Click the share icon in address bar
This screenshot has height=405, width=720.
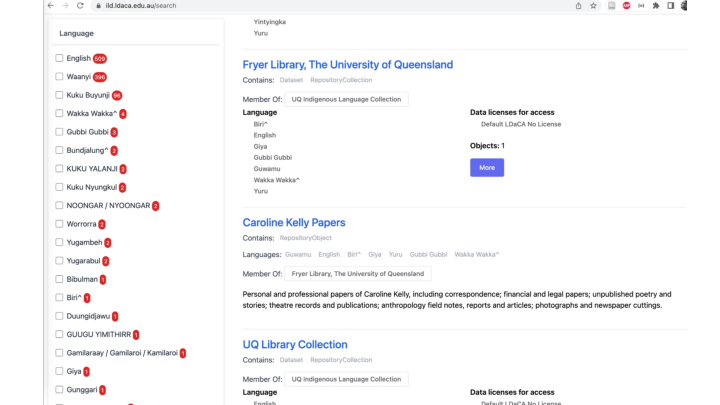579,6
